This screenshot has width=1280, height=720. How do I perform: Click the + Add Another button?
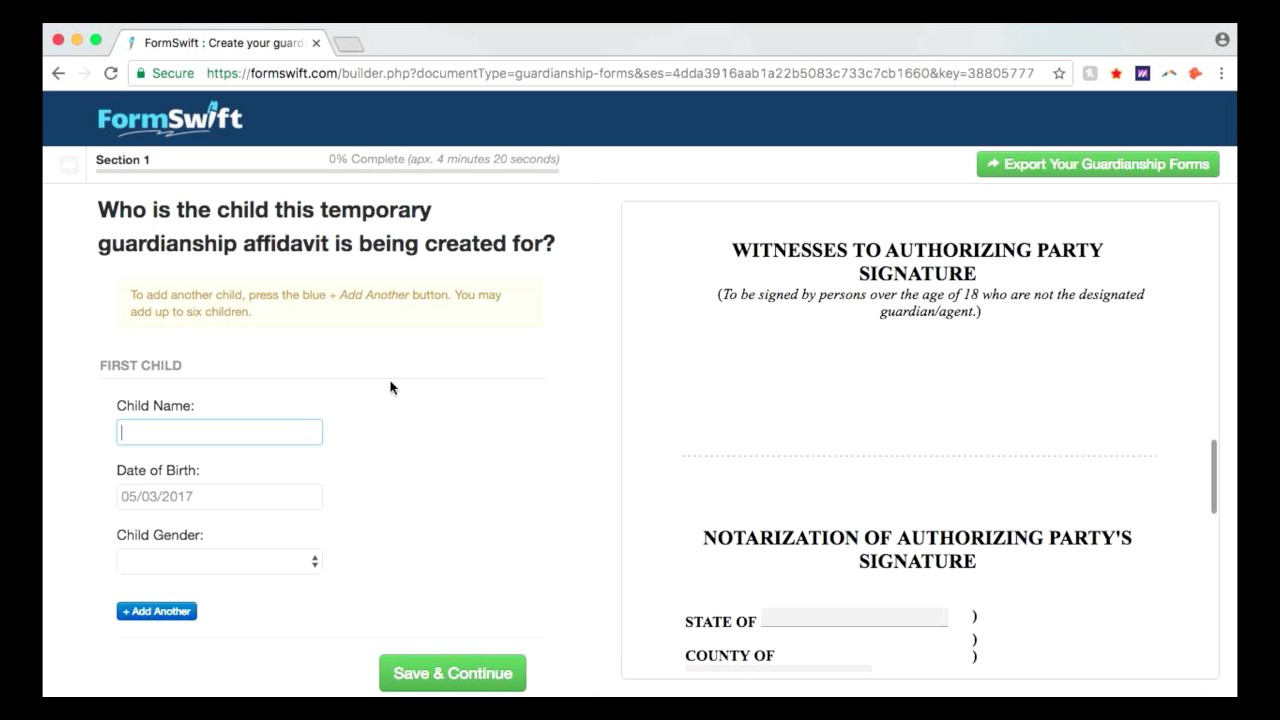(x=157, y=611)
